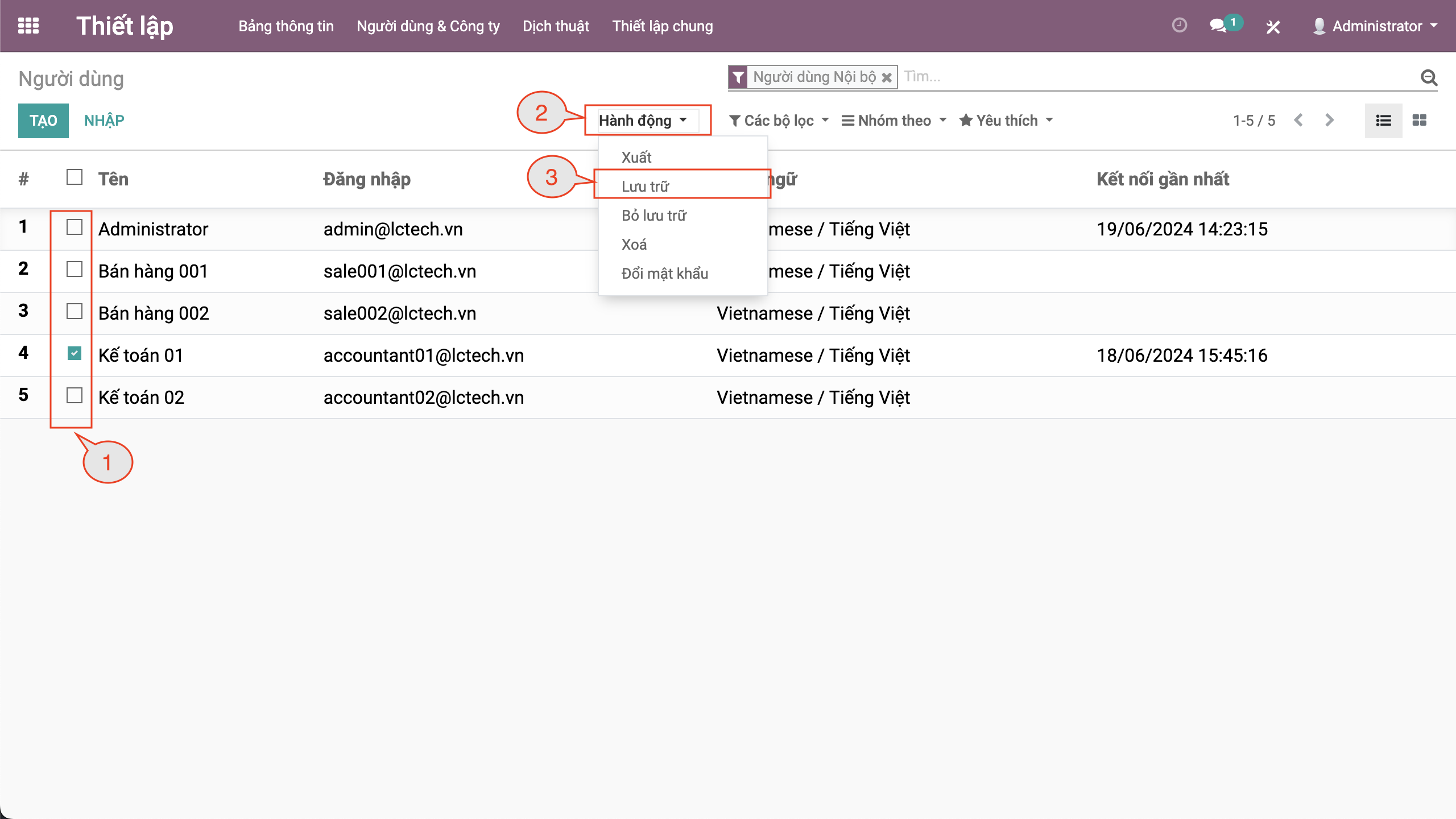Uncheck the Kế toán 01 checkbox
Image resolution: width=1456 pixels, height=819 pixels.
point(75,354)
